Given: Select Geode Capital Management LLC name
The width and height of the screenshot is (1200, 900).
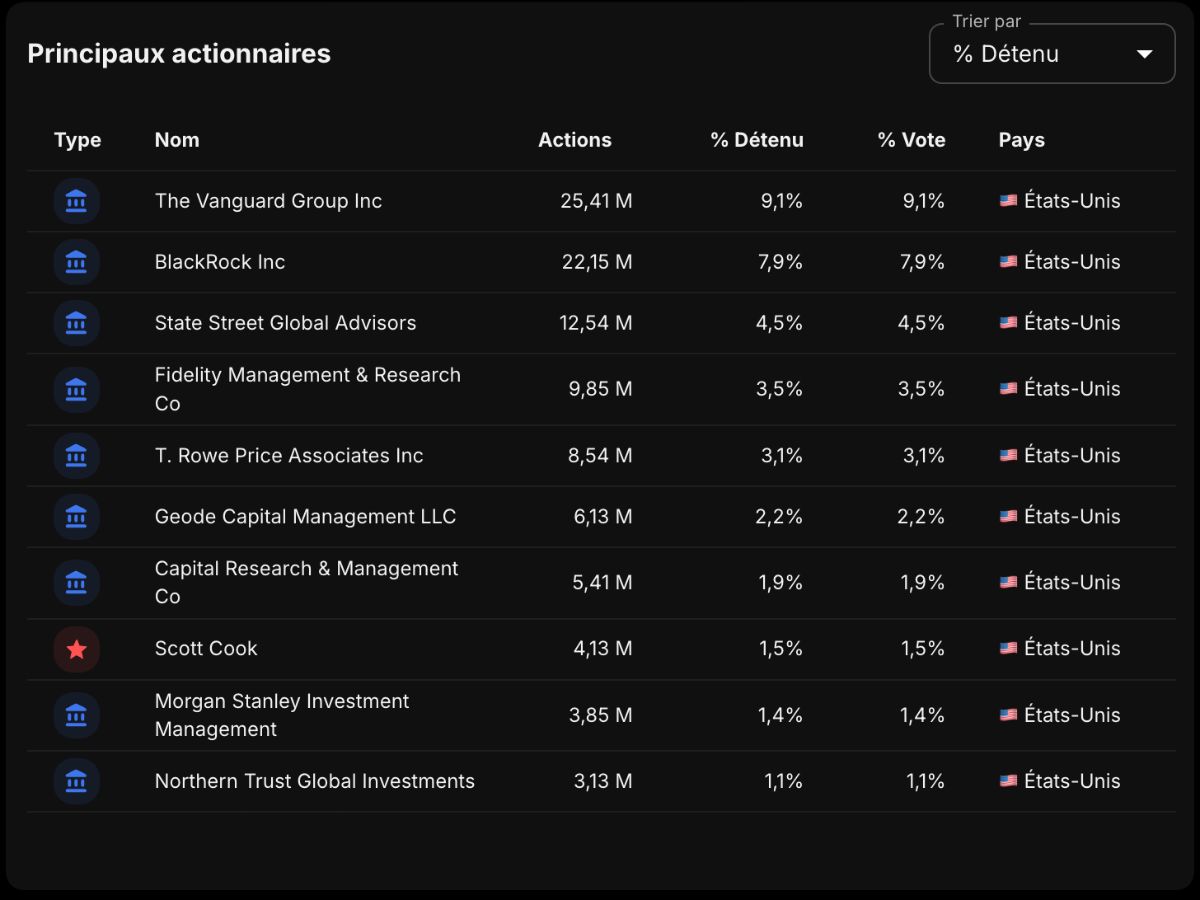Looking at the screenshot, I should pyautogui.click(x=305, y=517).
